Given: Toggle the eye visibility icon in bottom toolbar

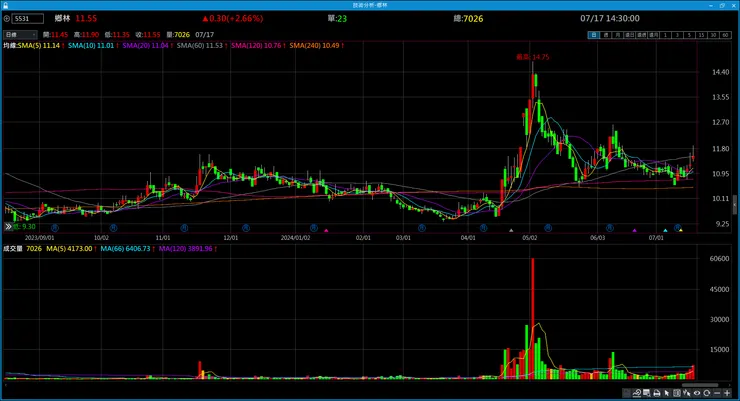Looking at the screenshot, I should tap(697, 393).
